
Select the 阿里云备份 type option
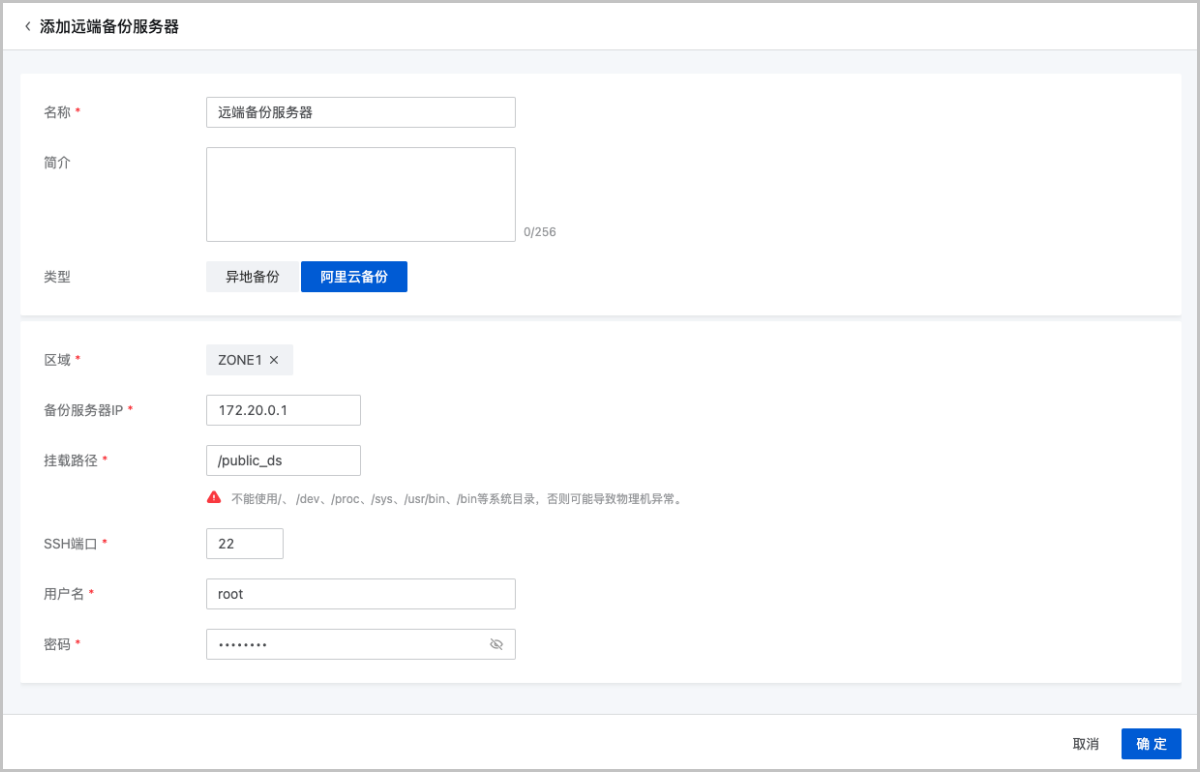click(x=354, y=277)
